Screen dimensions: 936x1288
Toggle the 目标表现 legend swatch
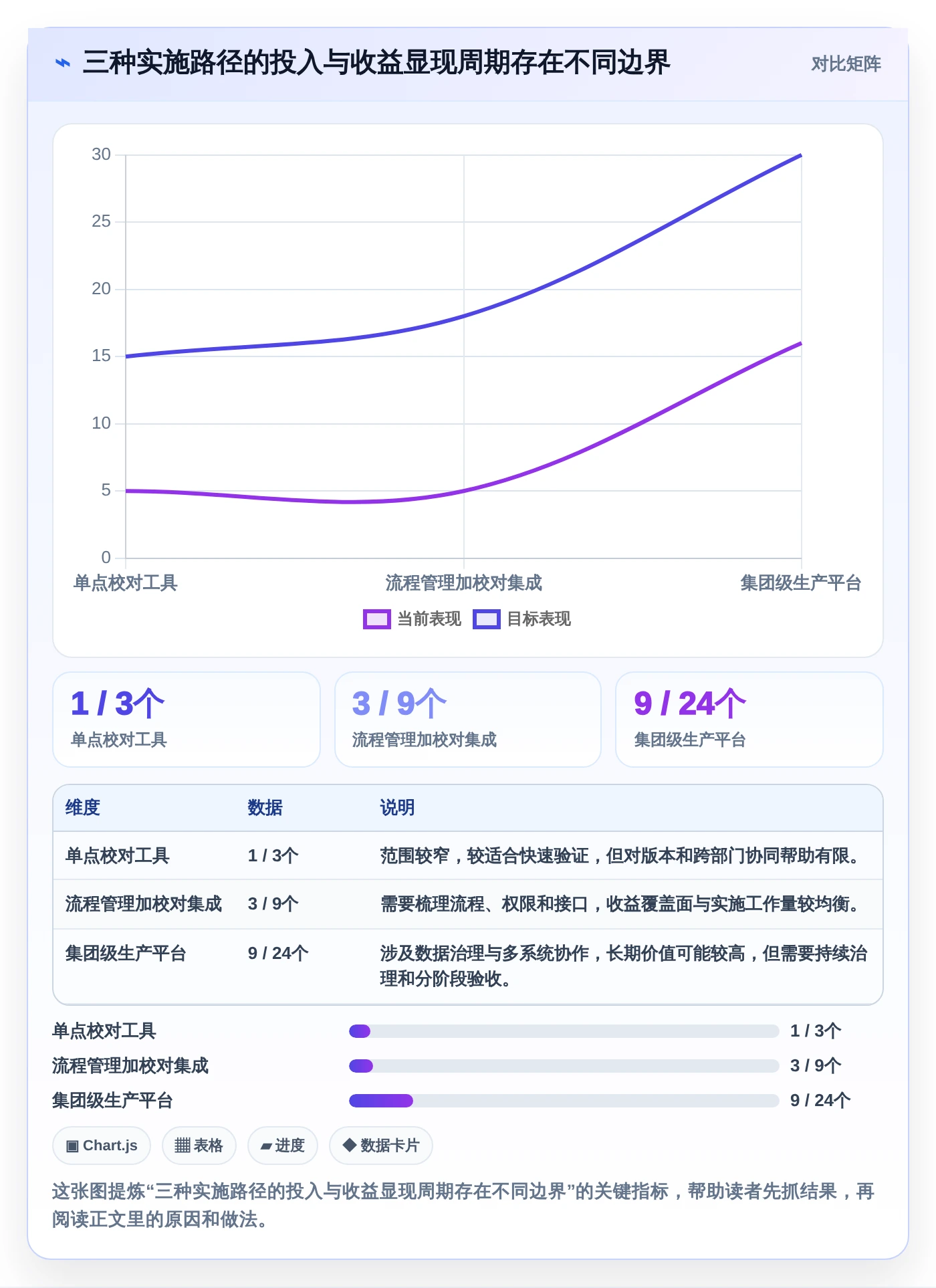(x=486, y=619)
